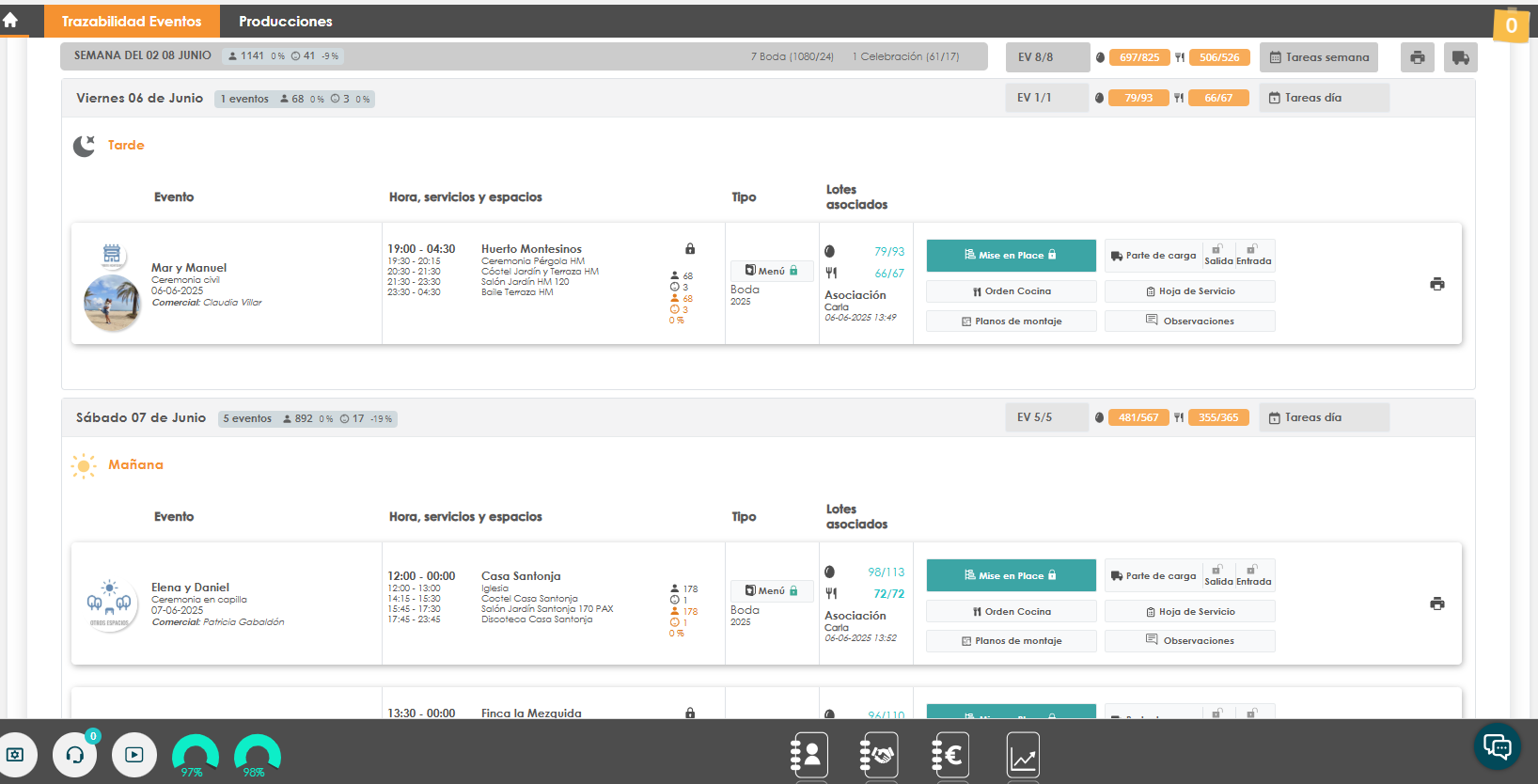The width and height of the screenshot is (1538, 784).
Task: Open the calendar icon above Mar y Manuel
Action: (112, 254)
